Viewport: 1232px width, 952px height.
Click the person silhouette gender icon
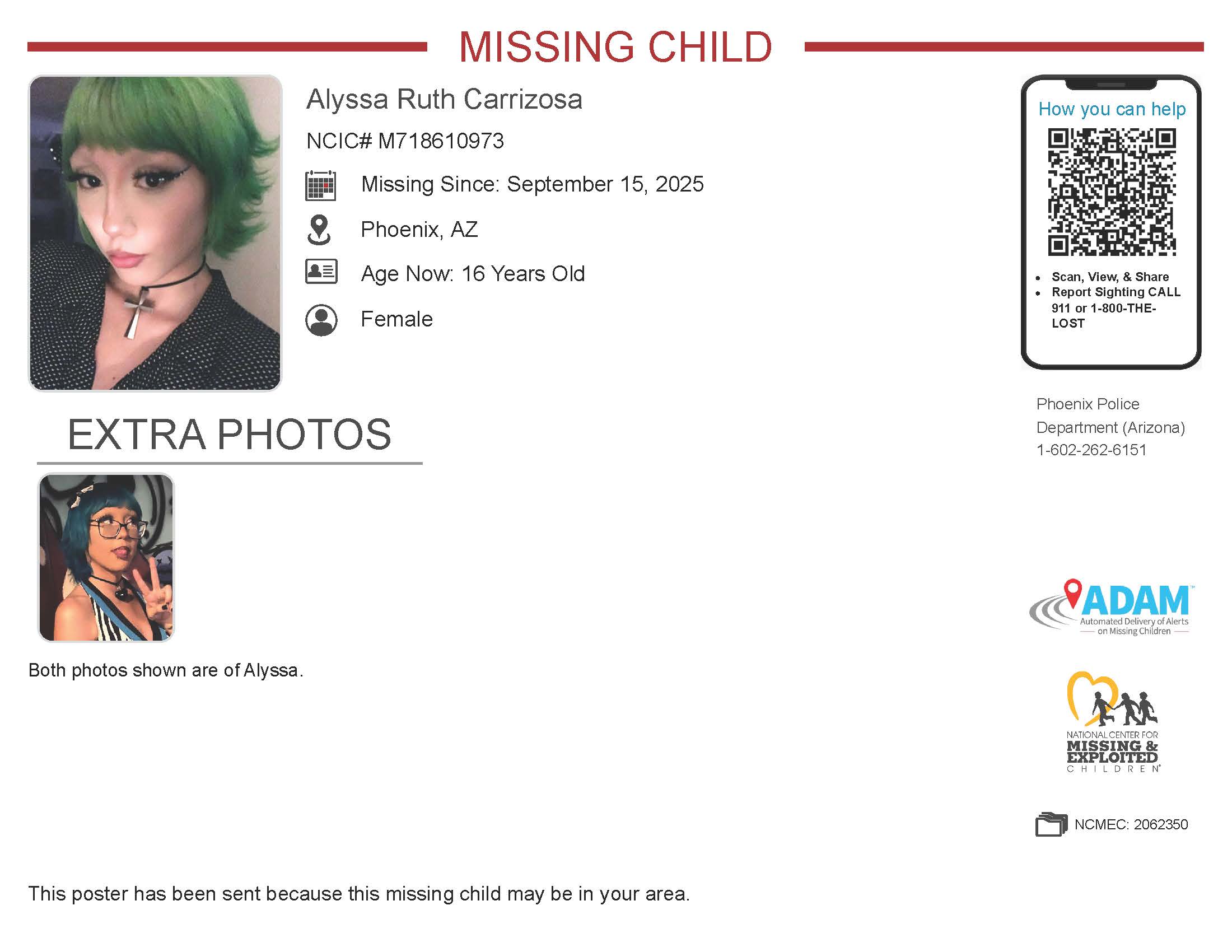click(x=321, y=320)
